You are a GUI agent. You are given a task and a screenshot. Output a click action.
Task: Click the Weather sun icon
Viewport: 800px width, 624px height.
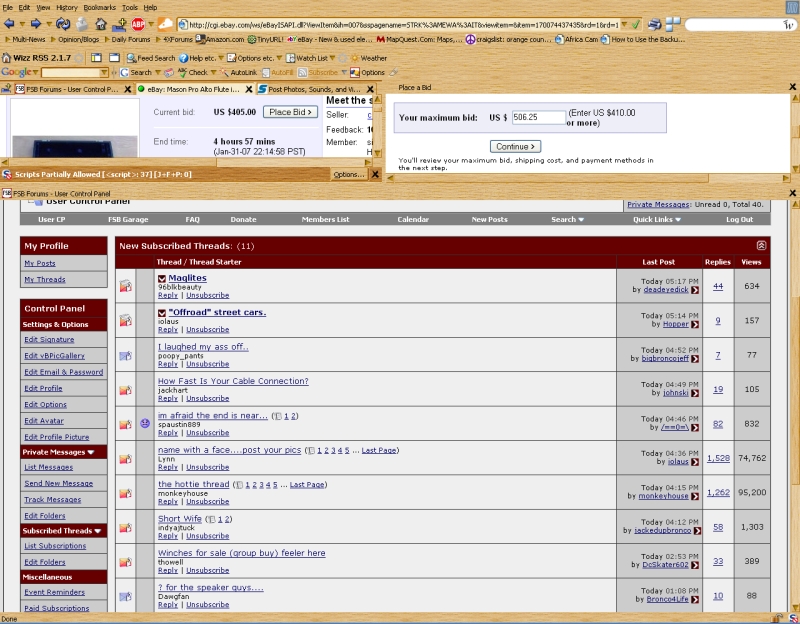coord(355,58)
